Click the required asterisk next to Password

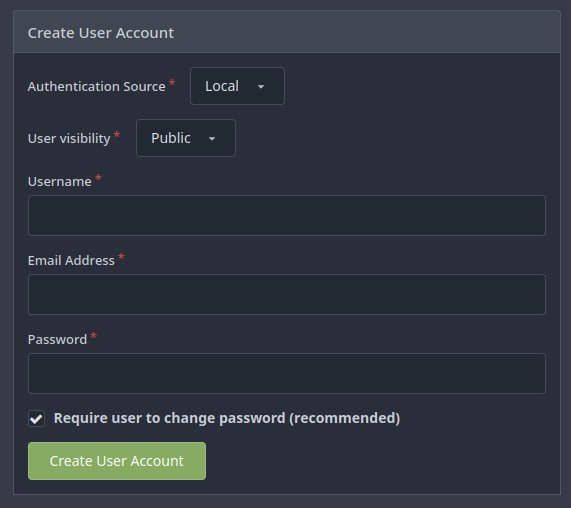(x=94, y=335)
